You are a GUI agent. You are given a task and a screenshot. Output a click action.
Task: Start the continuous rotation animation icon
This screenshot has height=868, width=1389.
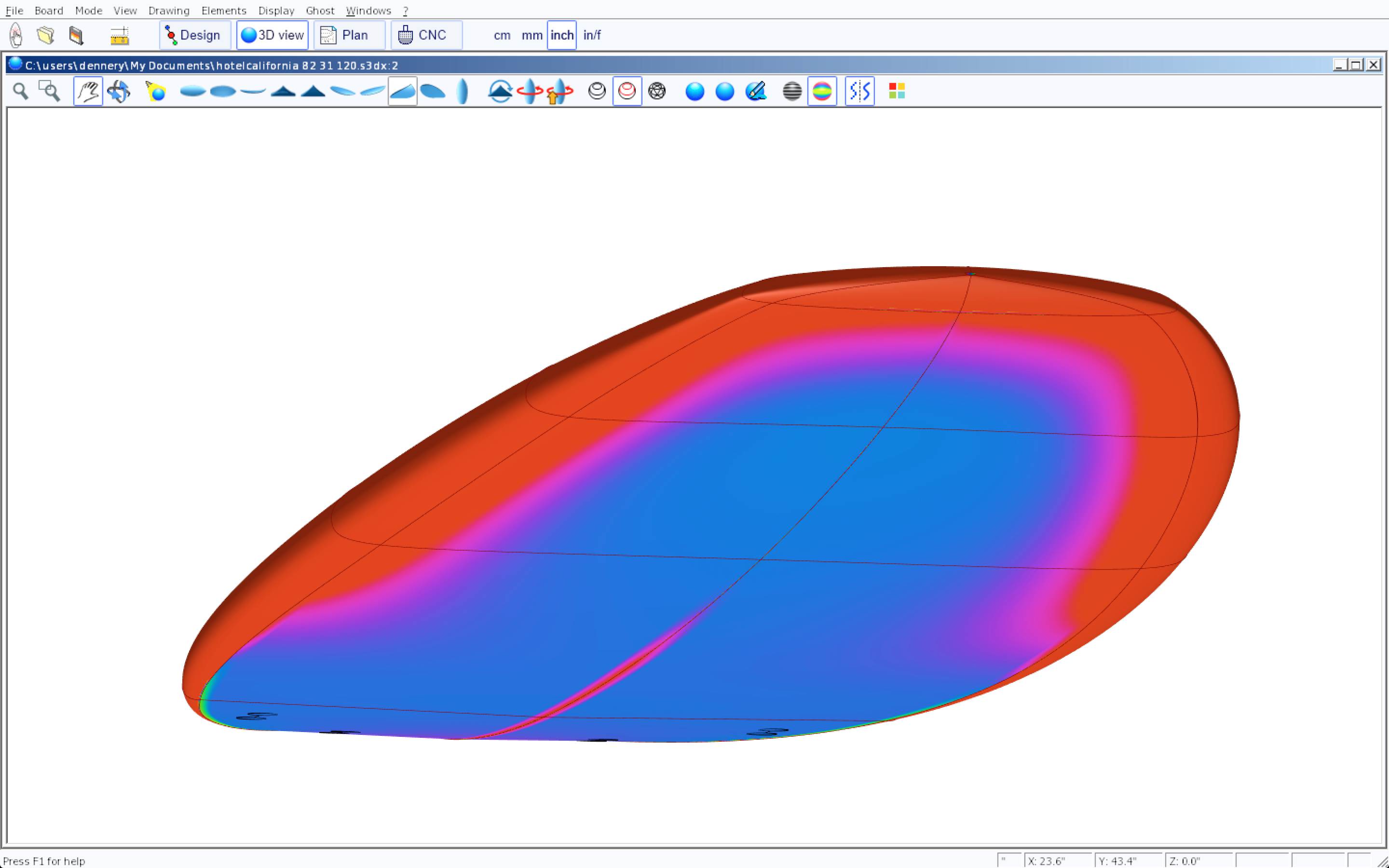coord(530,91)
